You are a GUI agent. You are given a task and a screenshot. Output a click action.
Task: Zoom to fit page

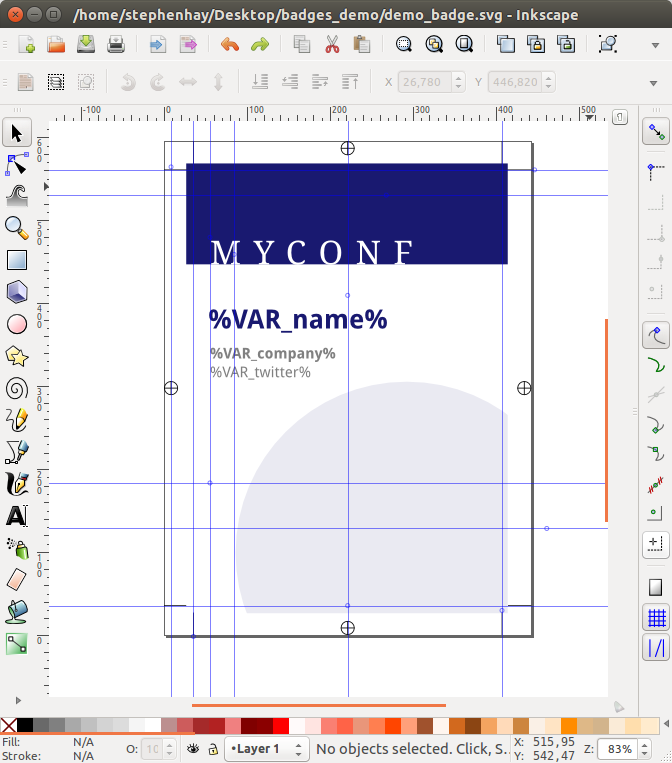click(464, 44)
